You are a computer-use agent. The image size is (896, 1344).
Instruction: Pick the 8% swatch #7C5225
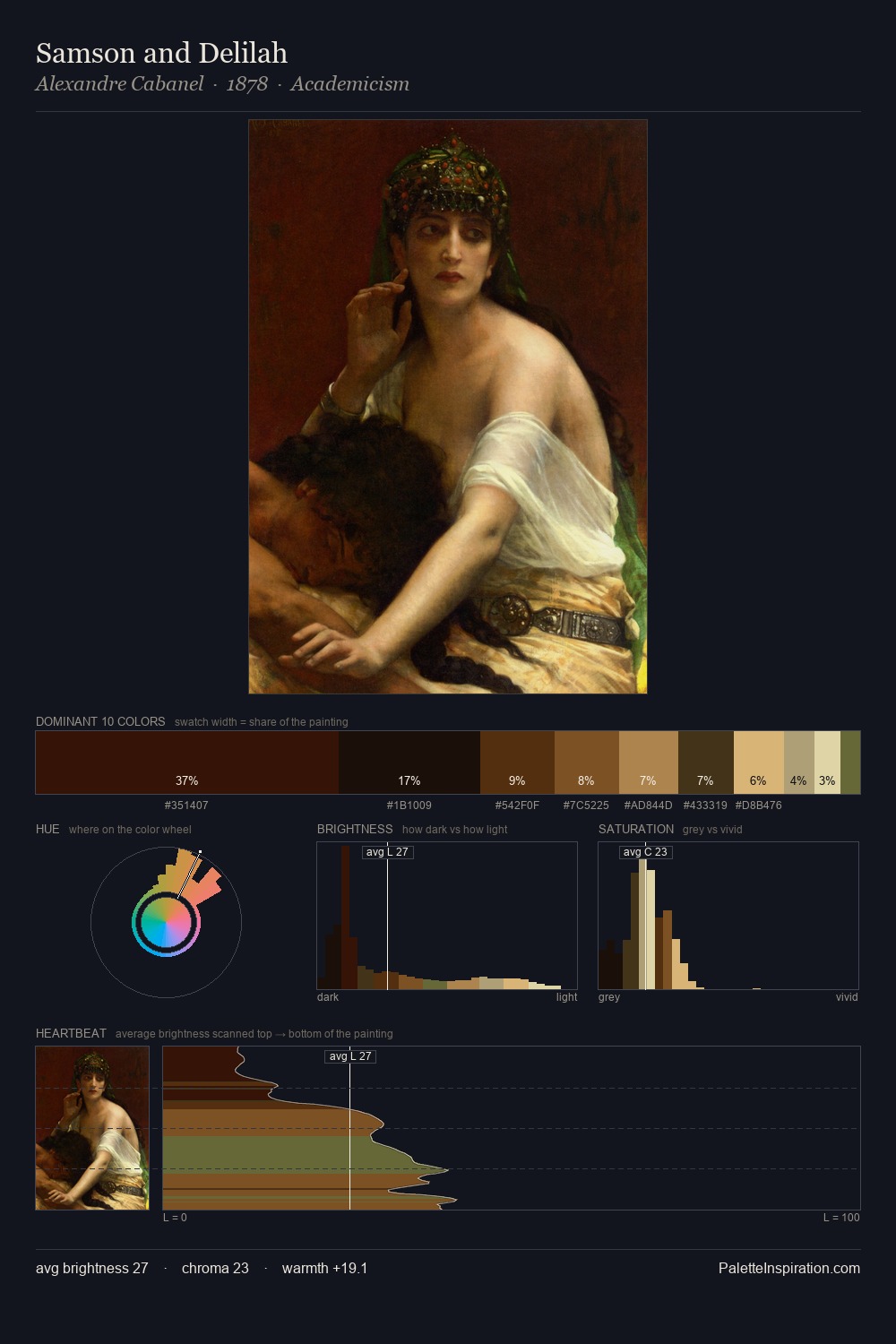587,762
